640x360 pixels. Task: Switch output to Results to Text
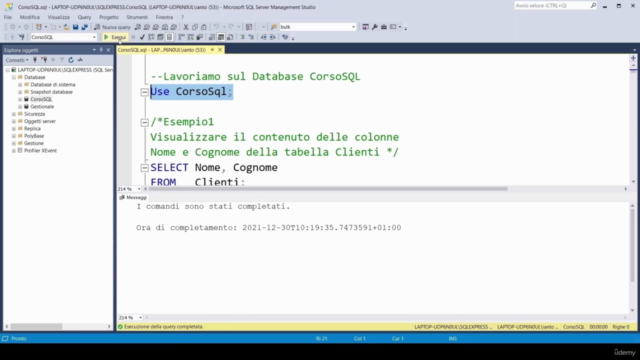coord(212,37)
